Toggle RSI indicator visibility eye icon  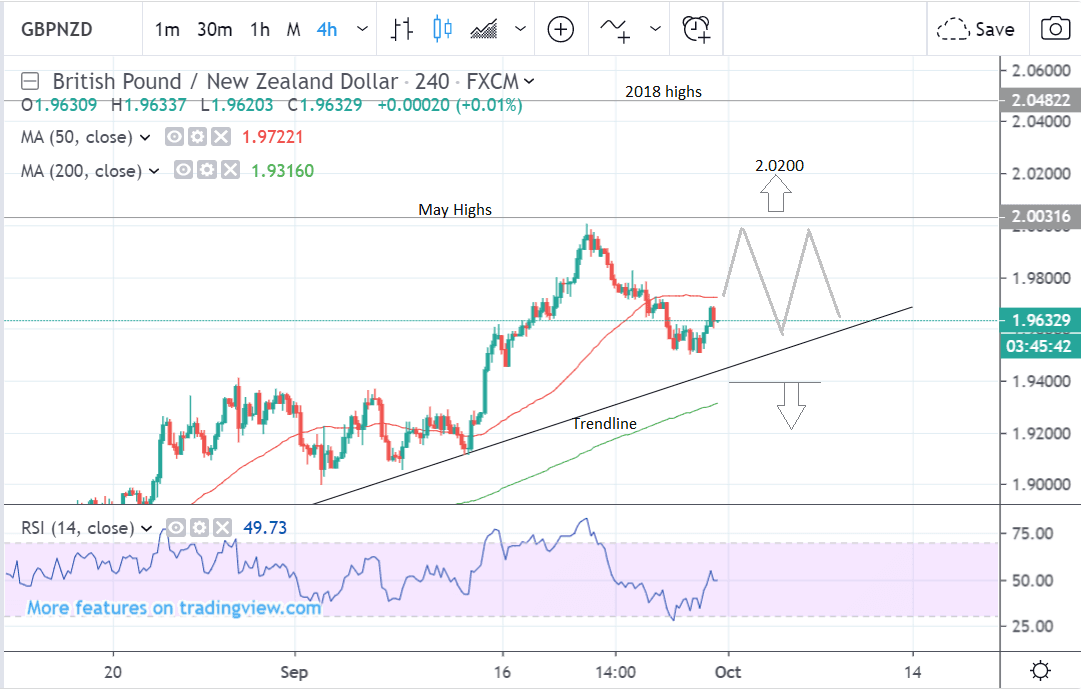pyautogui.click(x=175, y=527)
